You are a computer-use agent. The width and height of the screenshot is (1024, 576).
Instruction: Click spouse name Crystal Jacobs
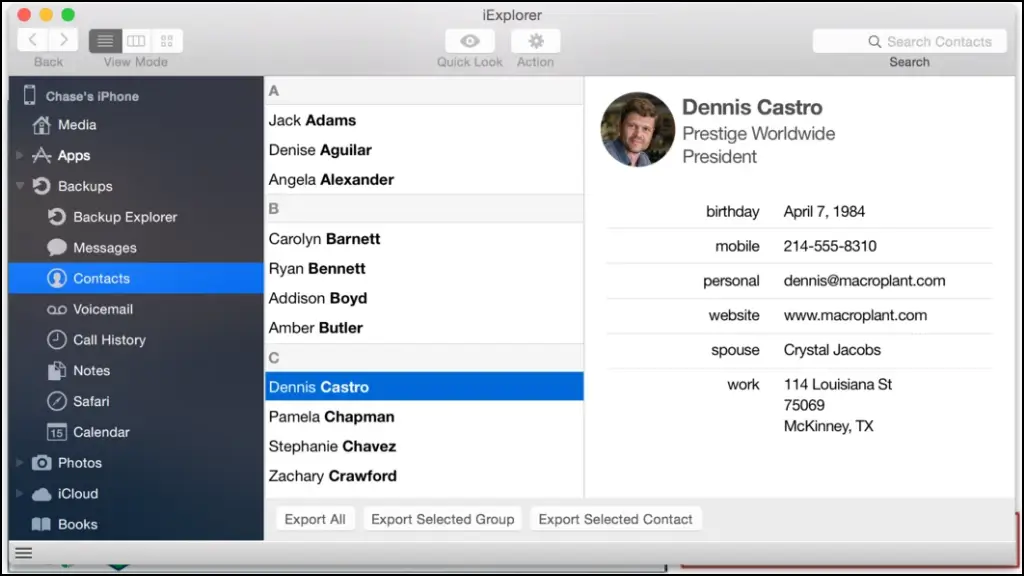tap(831, 350)
